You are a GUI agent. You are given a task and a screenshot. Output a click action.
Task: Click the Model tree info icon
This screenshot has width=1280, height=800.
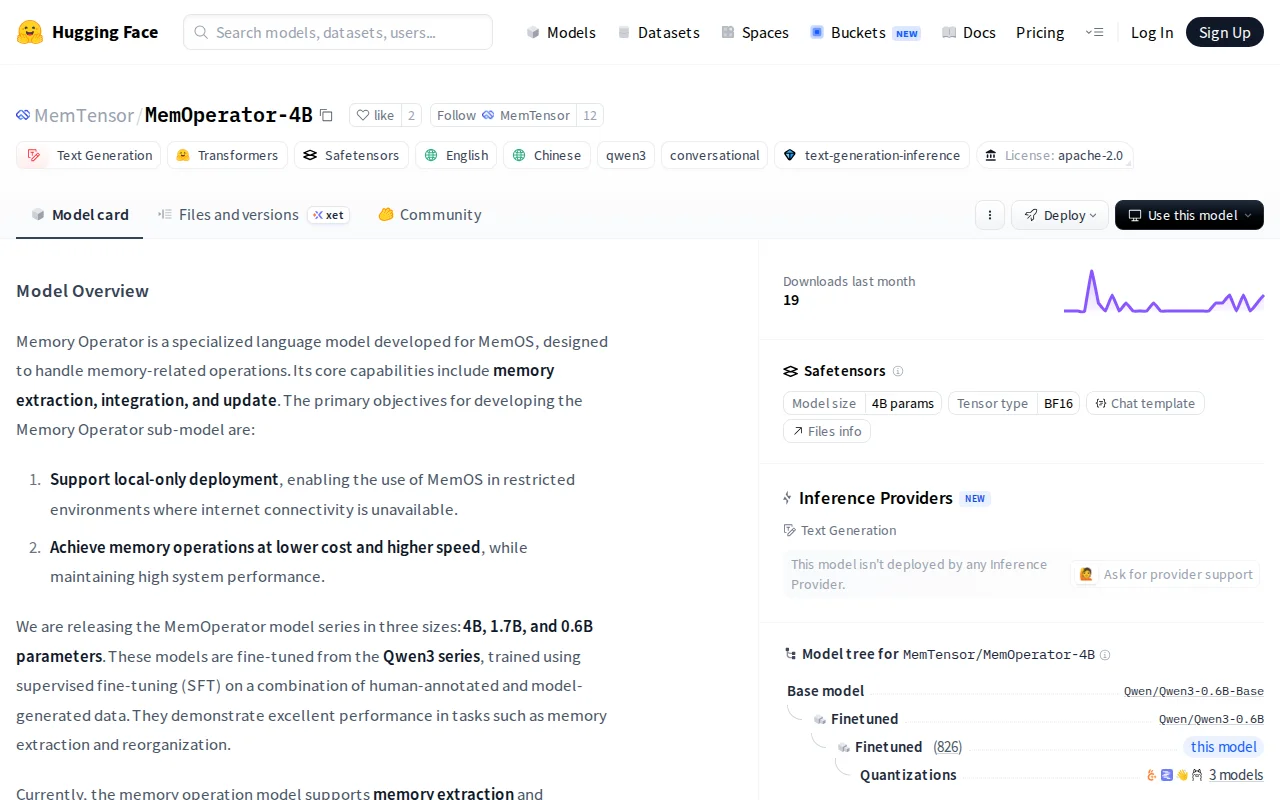tap(1105, 655)
